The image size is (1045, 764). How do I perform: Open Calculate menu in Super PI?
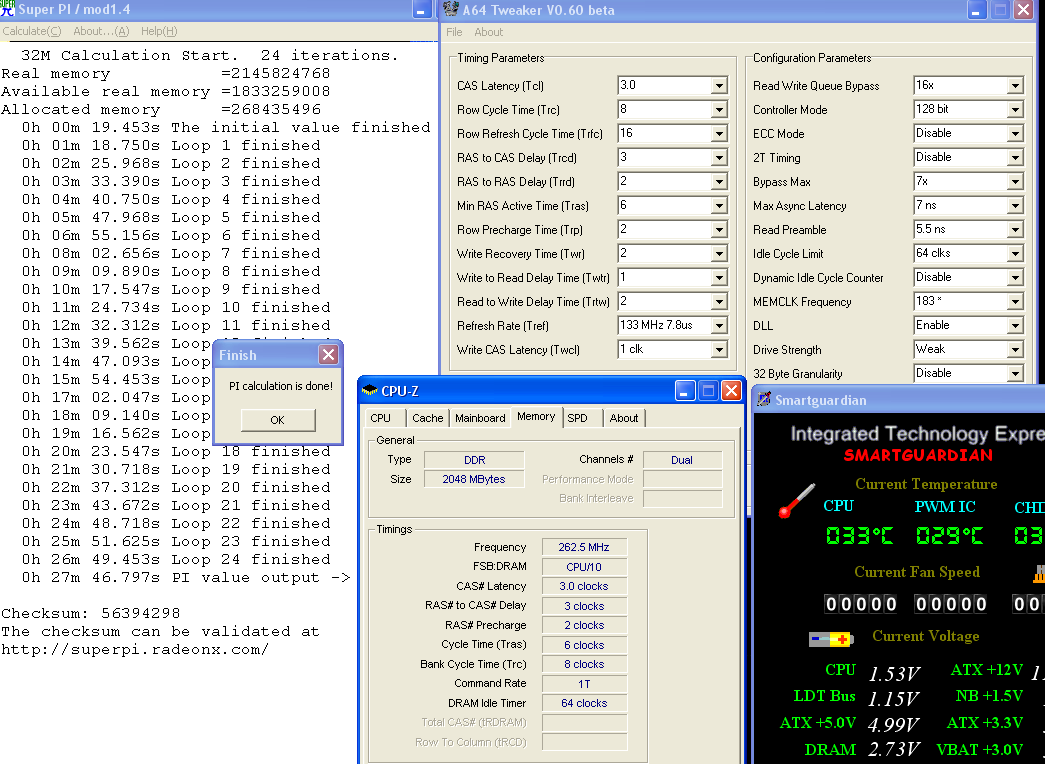click(31, 31)
